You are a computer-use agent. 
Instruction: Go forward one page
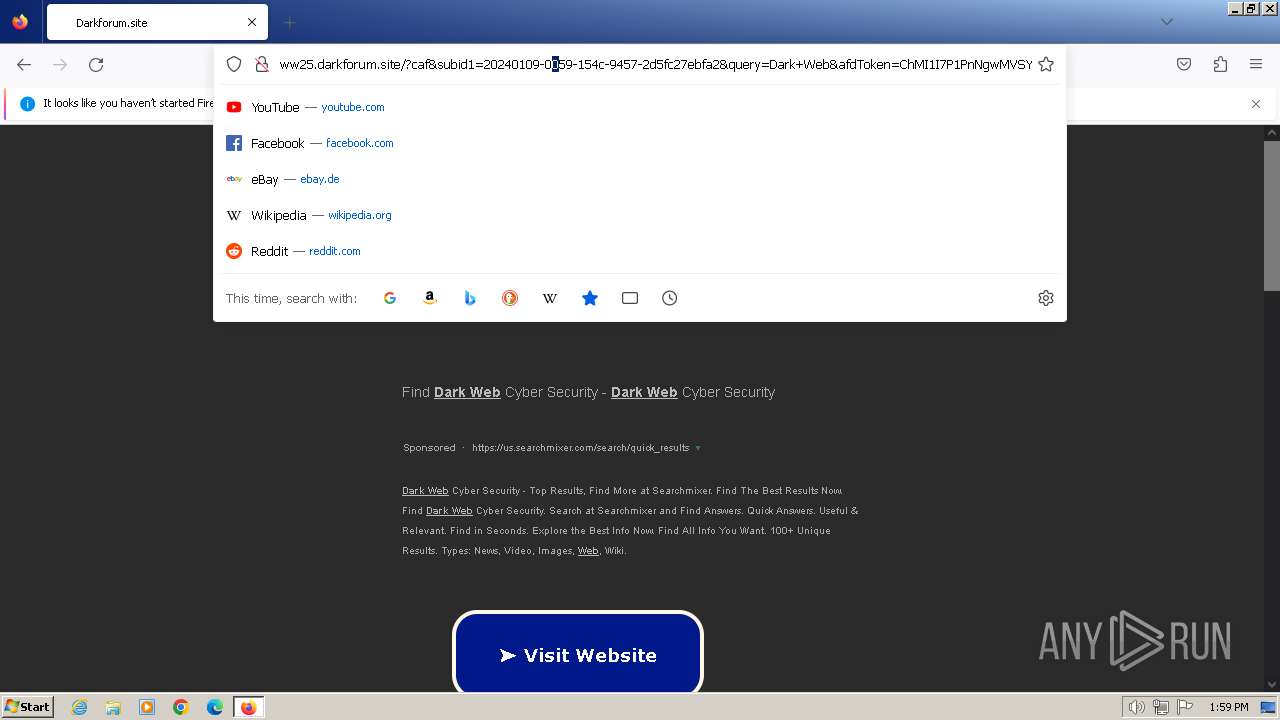[x=60, y=64]
